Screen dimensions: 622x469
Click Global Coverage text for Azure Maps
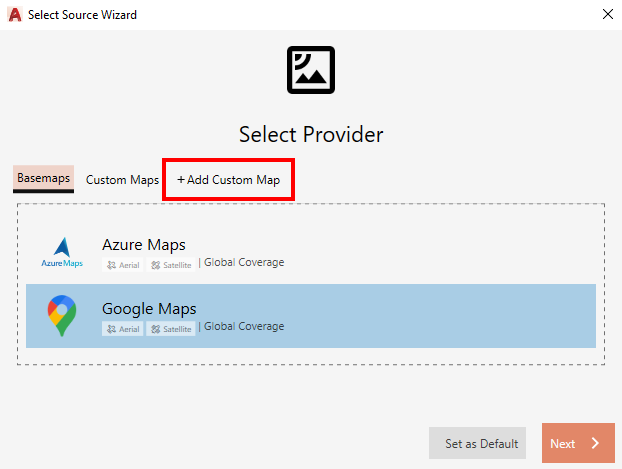(x=244, y=263)
